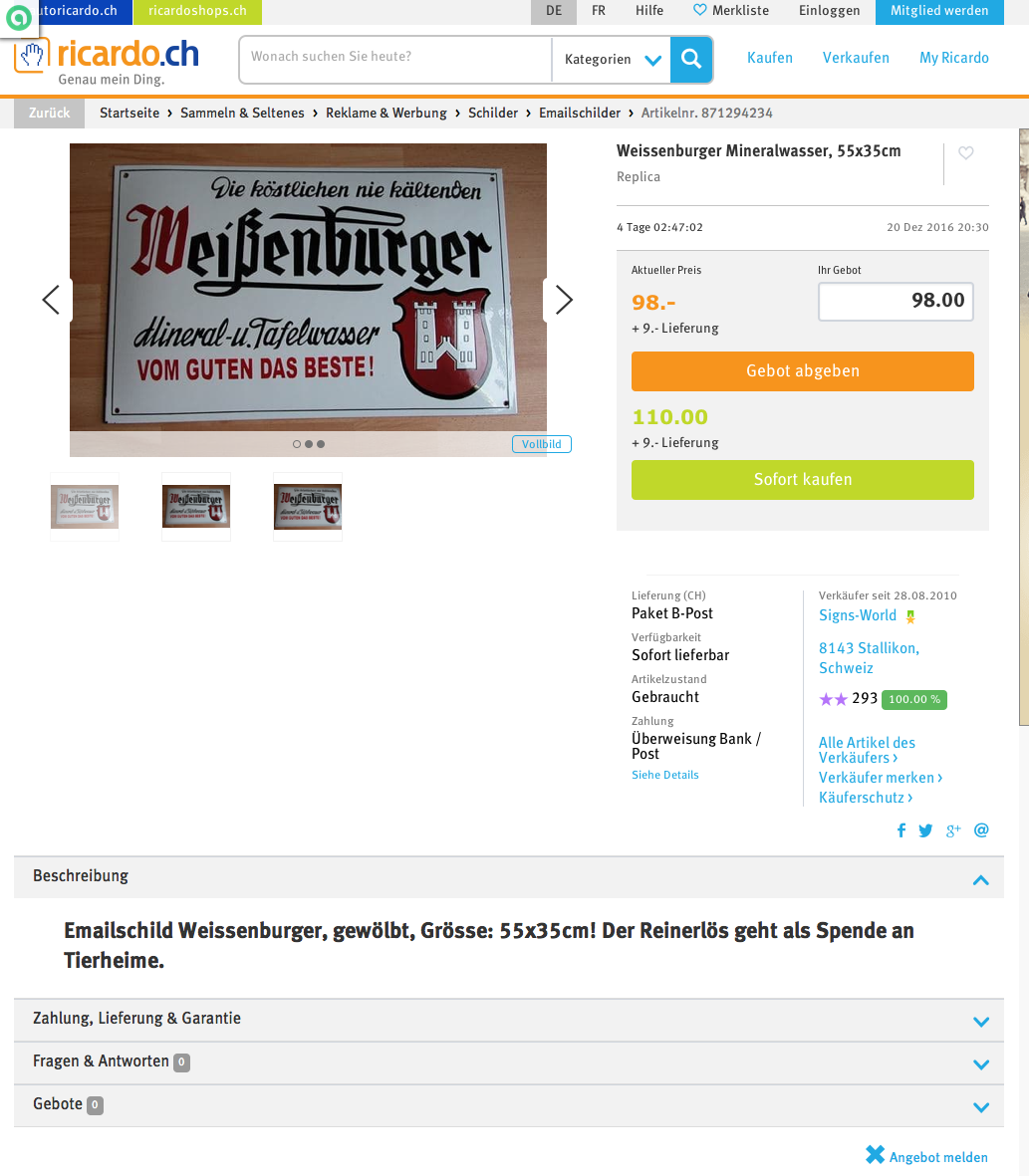Image resolution: width=1029 pixels, height=1176 pixels.
Task: Switch language to FR
Action: pos(599,11)
